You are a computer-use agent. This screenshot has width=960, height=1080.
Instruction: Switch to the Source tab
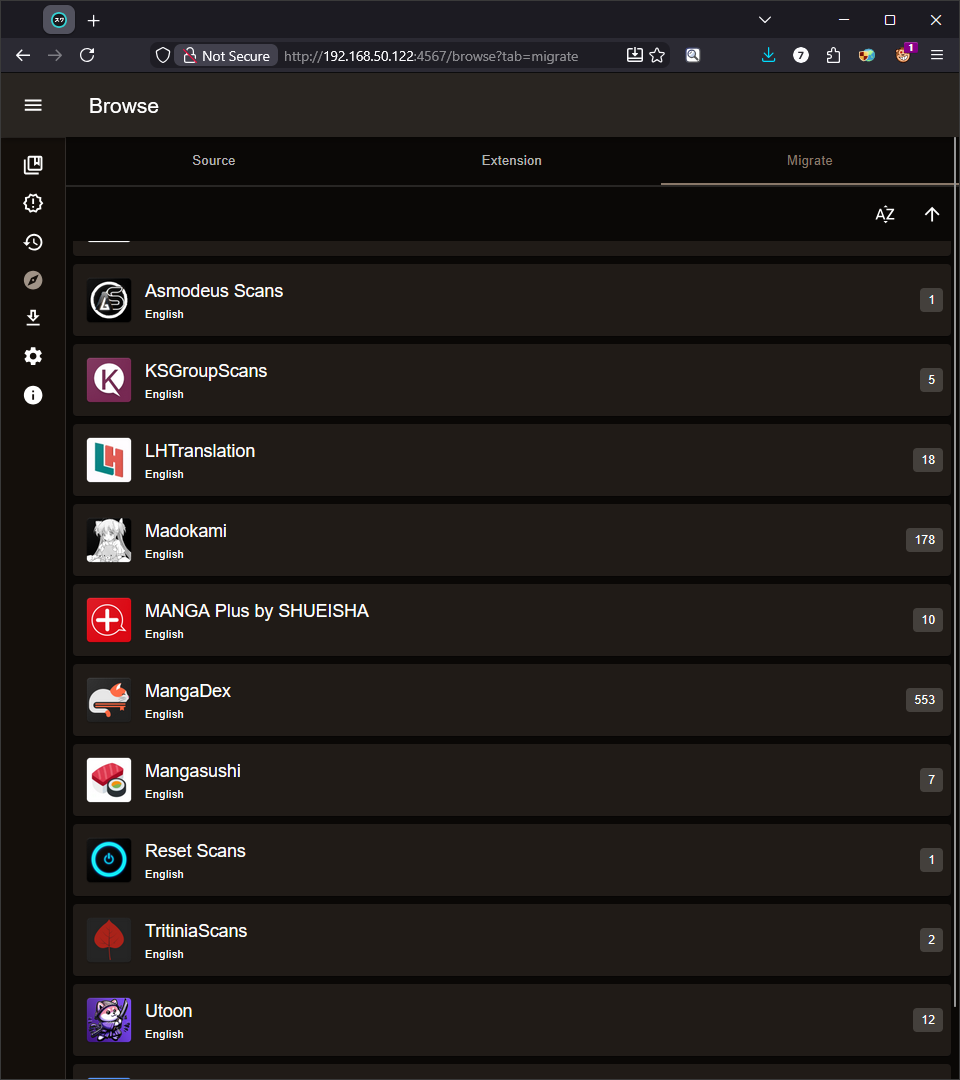tap(213, 160)
